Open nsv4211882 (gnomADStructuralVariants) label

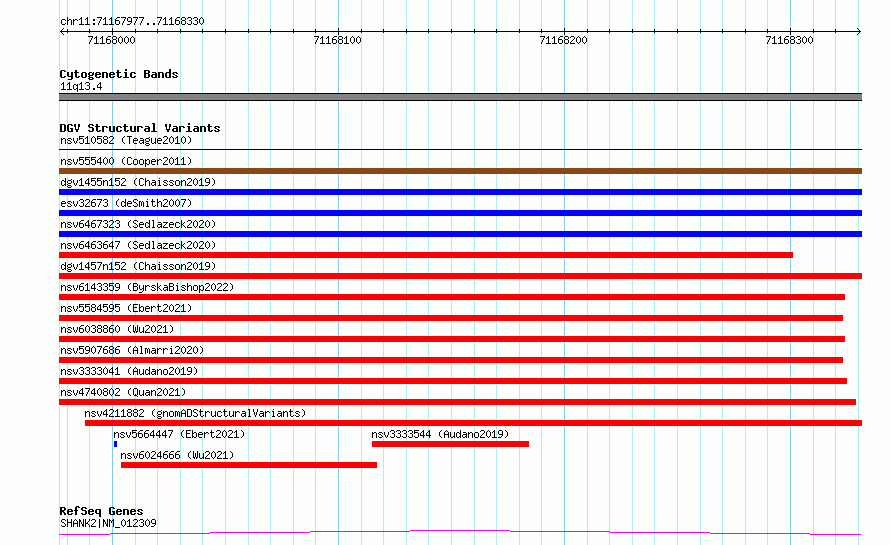195,413
